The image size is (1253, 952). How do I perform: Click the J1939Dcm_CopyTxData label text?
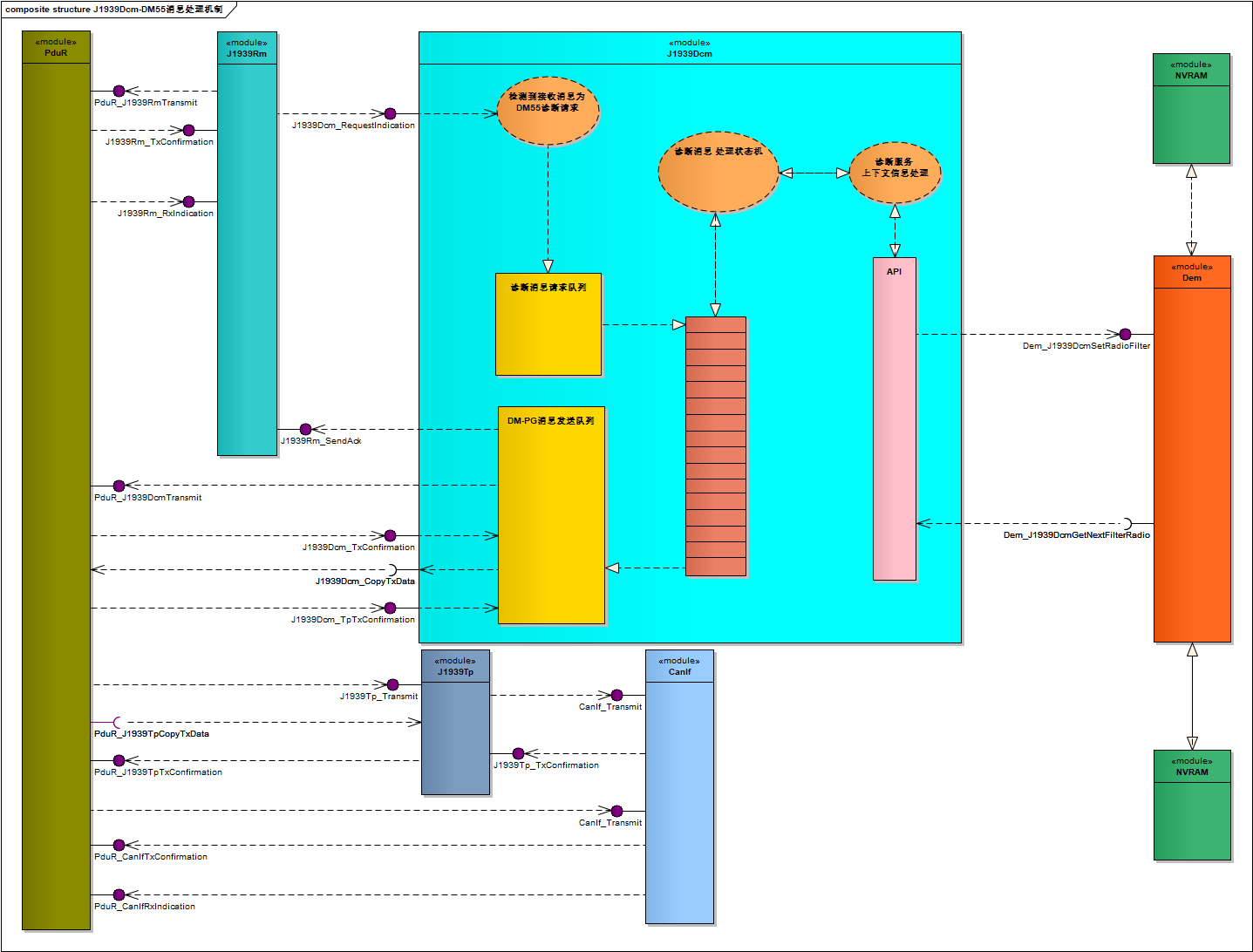[364, 581]
